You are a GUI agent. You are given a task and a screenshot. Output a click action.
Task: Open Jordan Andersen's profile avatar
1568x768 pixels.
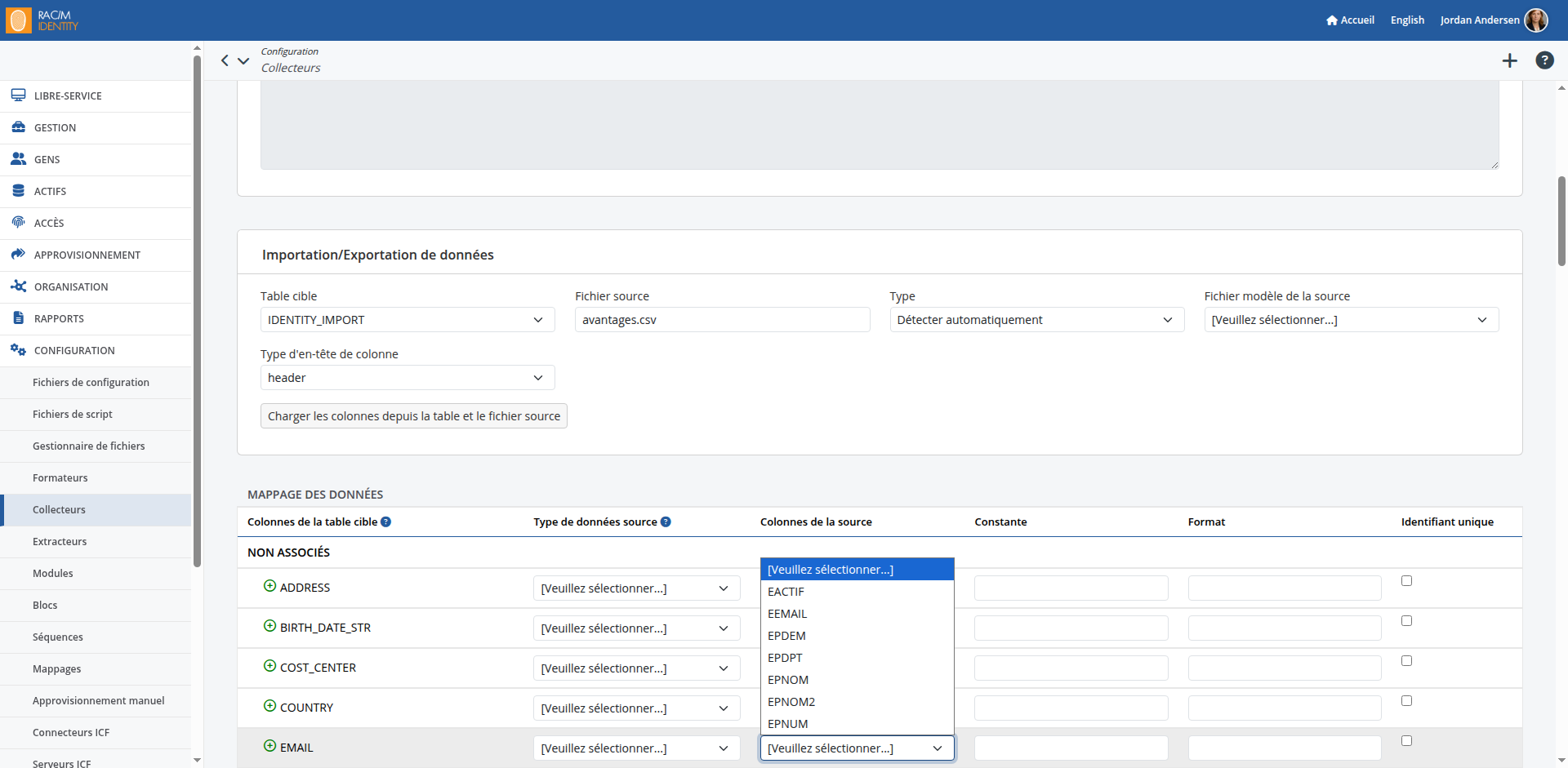point(1536,20)
